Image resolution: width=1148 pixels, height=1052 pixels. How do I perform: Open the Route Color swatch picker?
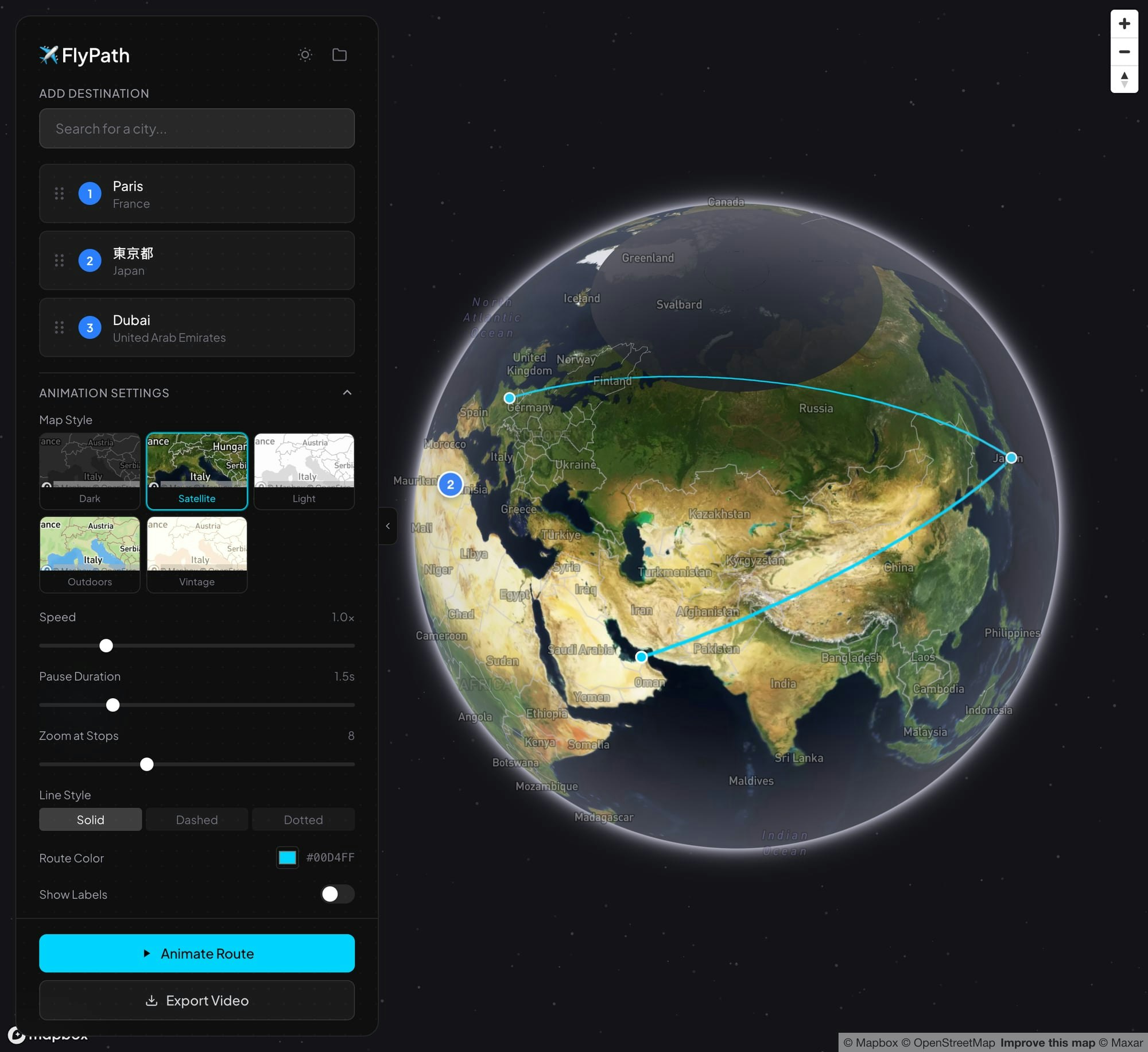pyautogui.click(x=287, y=858)
